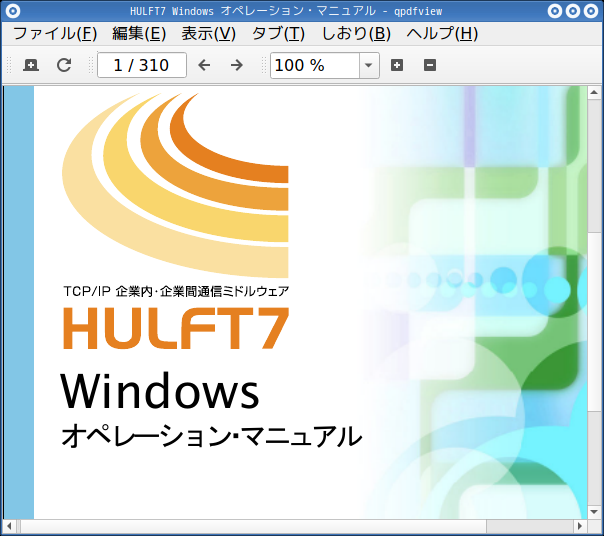Open the しおり(B) menu
Viewport: 604px width, 536px height.
[356, 34]
